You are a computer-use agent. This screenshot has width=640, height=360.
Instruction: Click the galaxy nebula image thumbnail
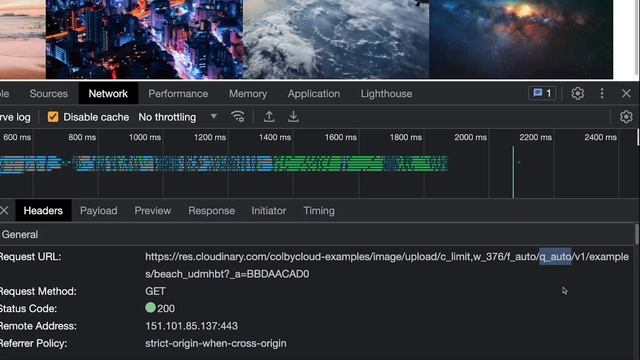(521, 39)
